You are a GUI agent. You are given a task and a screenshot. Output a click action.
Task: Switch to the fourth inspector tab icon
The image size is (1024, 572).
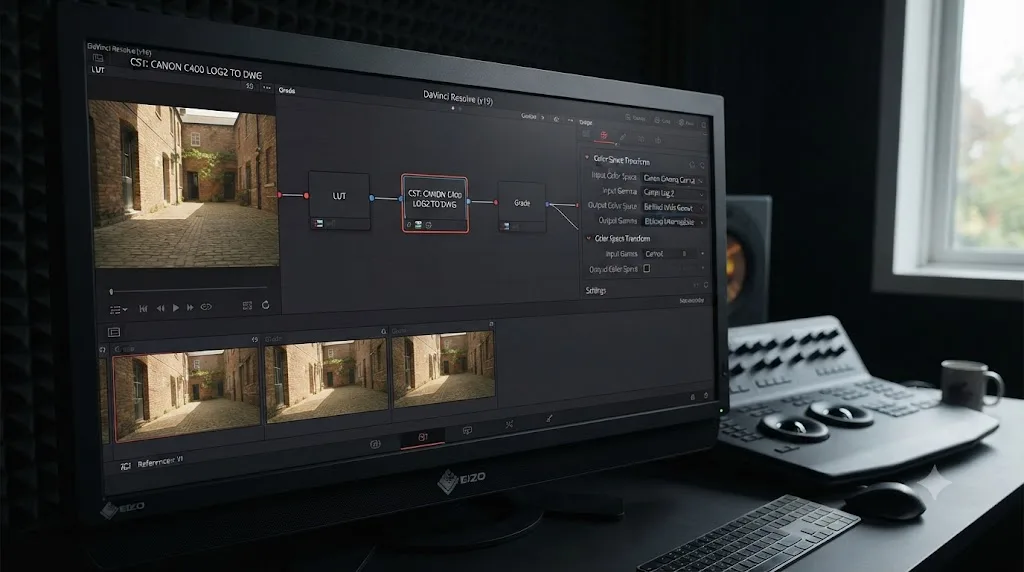[x=641, y=139]
